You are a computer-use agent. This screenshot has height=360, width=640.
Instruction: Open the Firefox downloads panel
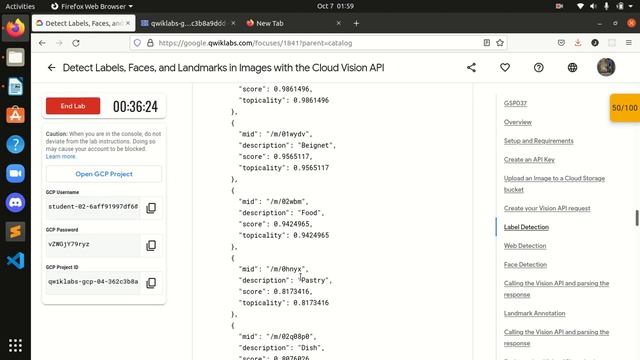578,43
